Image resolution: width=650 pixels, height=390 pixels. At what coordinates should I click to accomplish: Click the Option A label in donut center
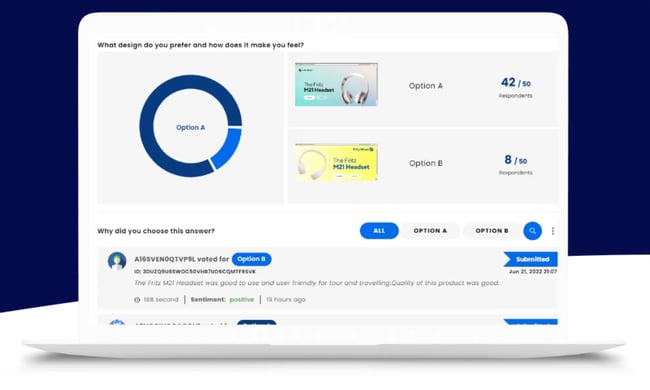[x=190, y=128]
